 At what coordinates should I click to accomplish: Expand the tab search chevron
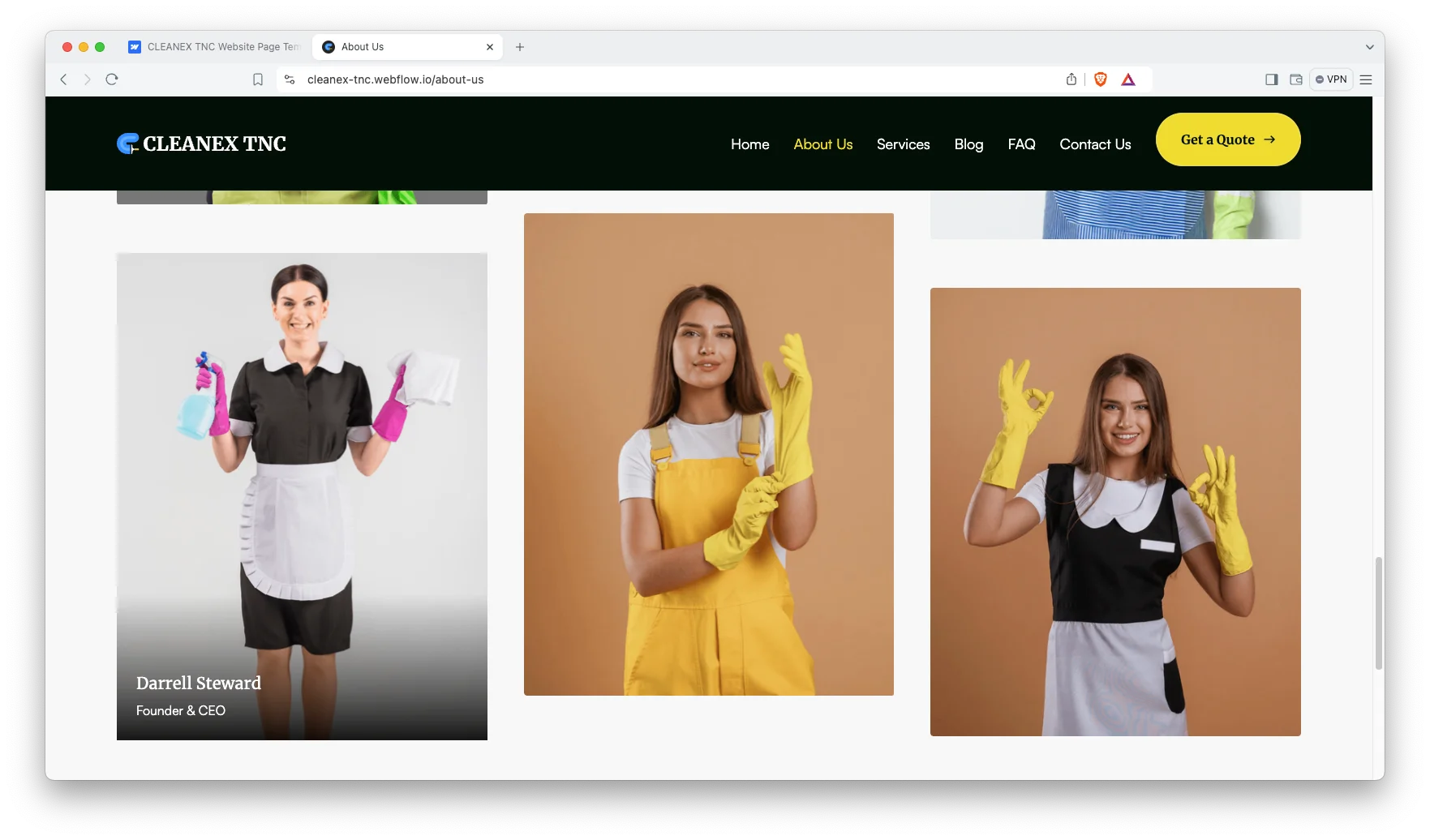[x=1370, y=47]
